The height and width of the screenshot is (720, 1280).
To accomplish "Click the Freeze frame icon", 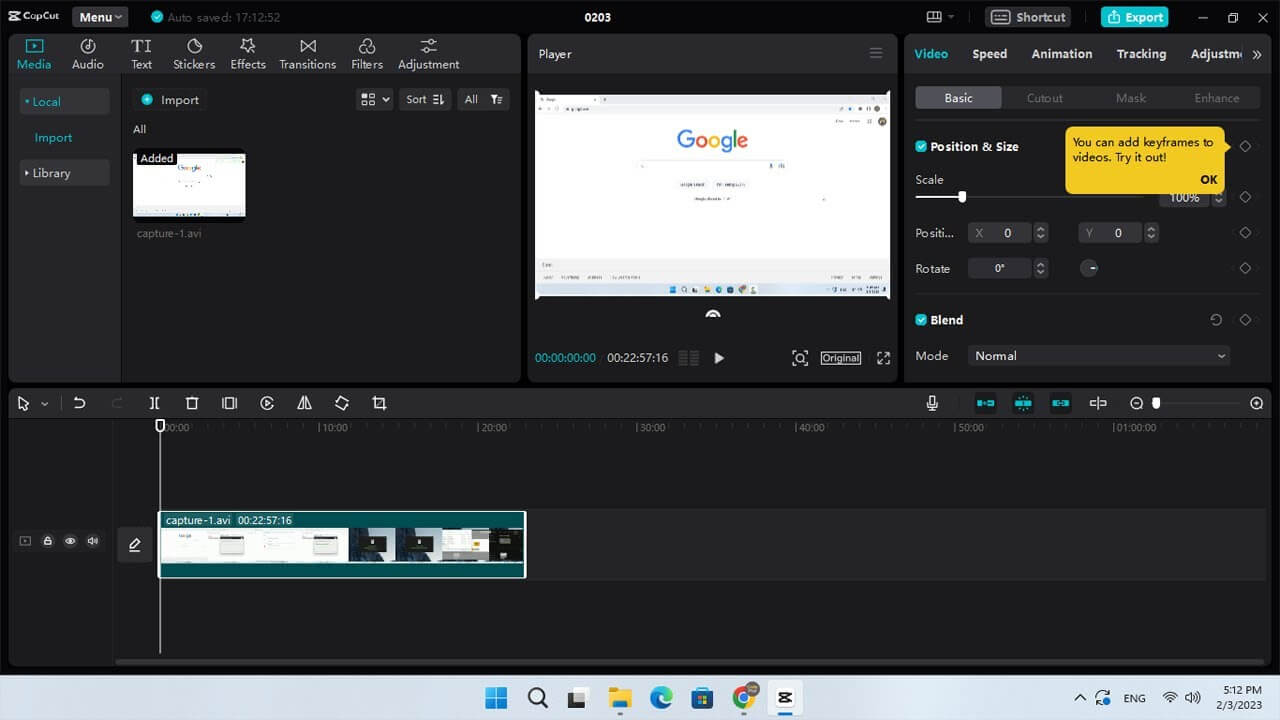I will [x=229, y=403].
